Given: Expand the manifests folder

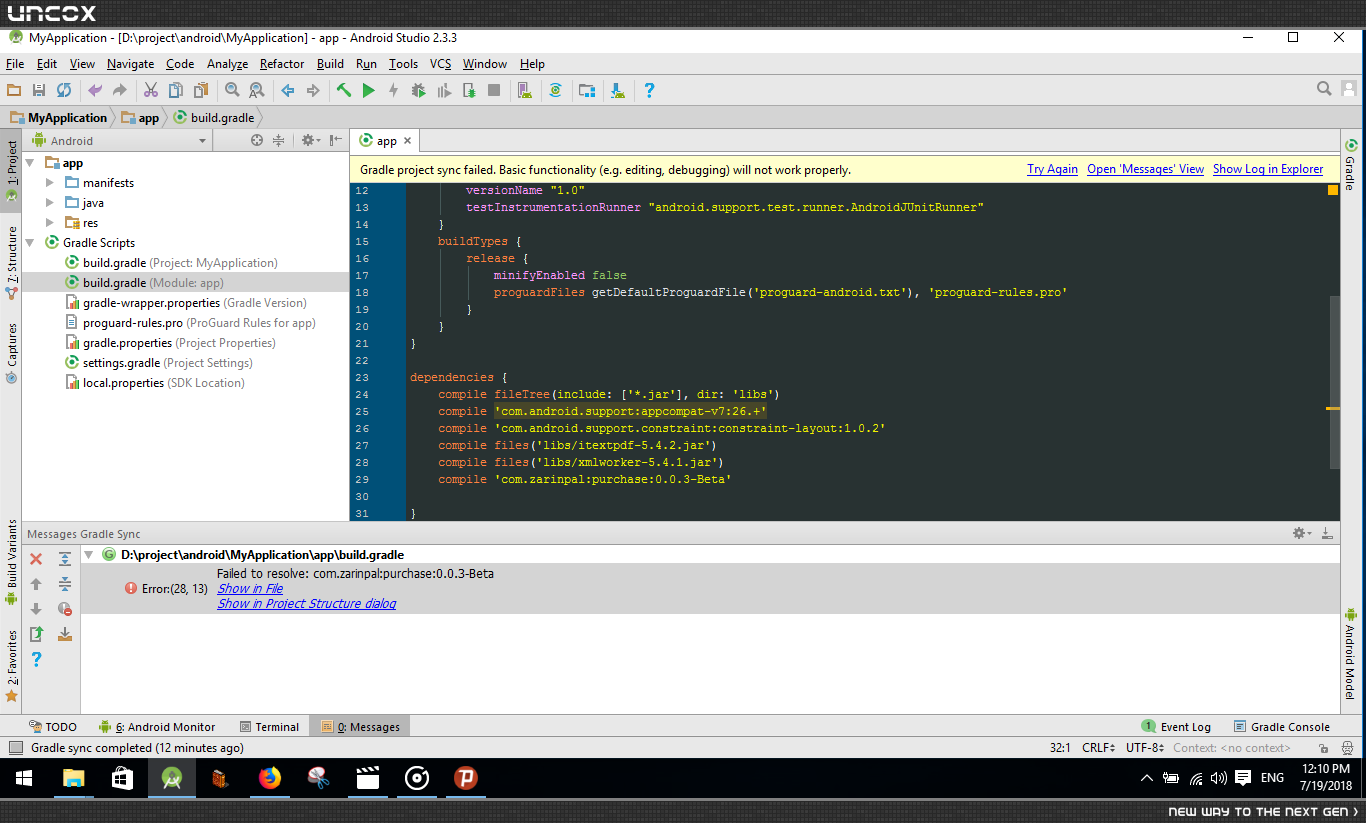Looking at the screenshot, I should (x=50, y=183).
